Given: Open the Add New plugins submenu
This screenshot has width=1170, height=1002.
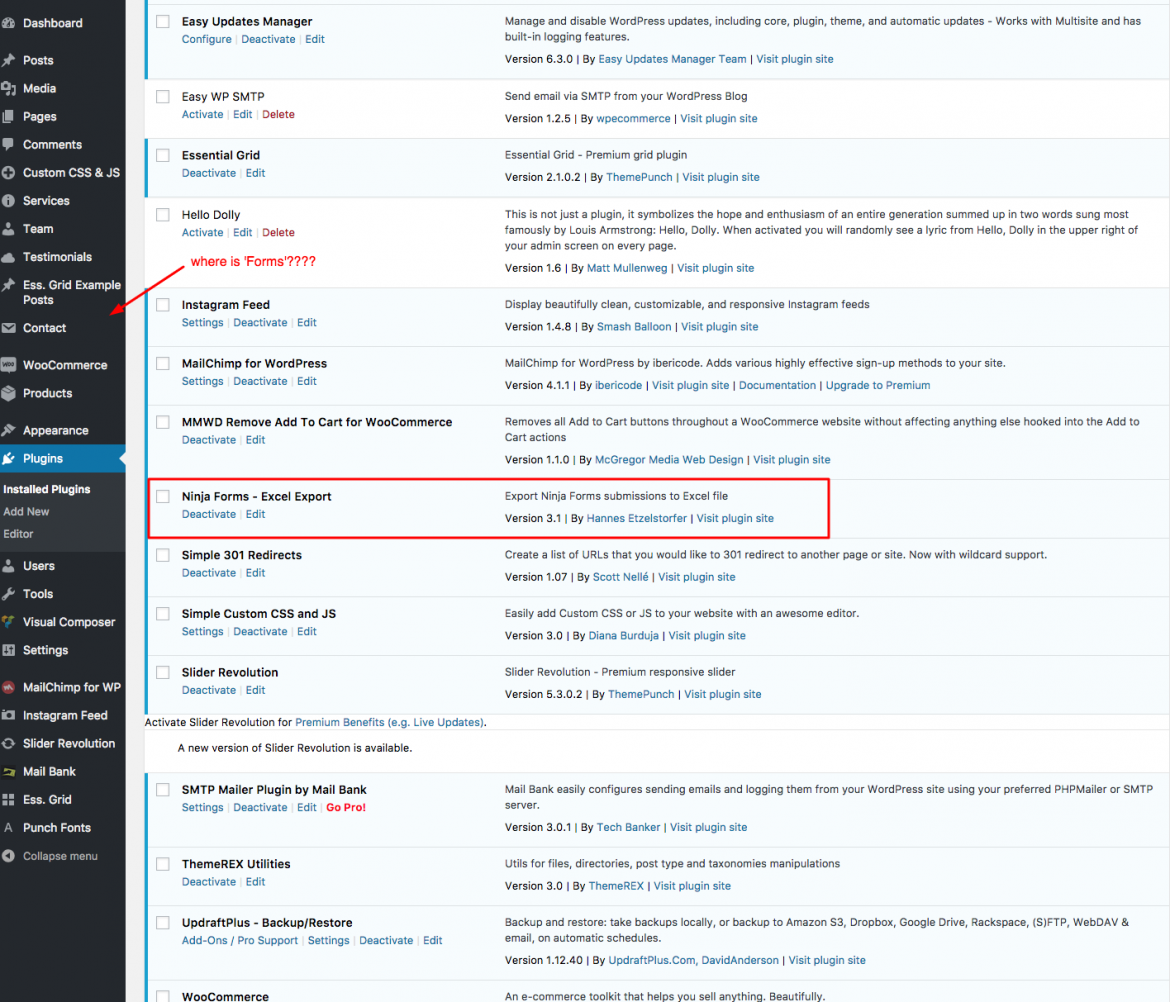Looking at the screenshot, I should (26, 512).
